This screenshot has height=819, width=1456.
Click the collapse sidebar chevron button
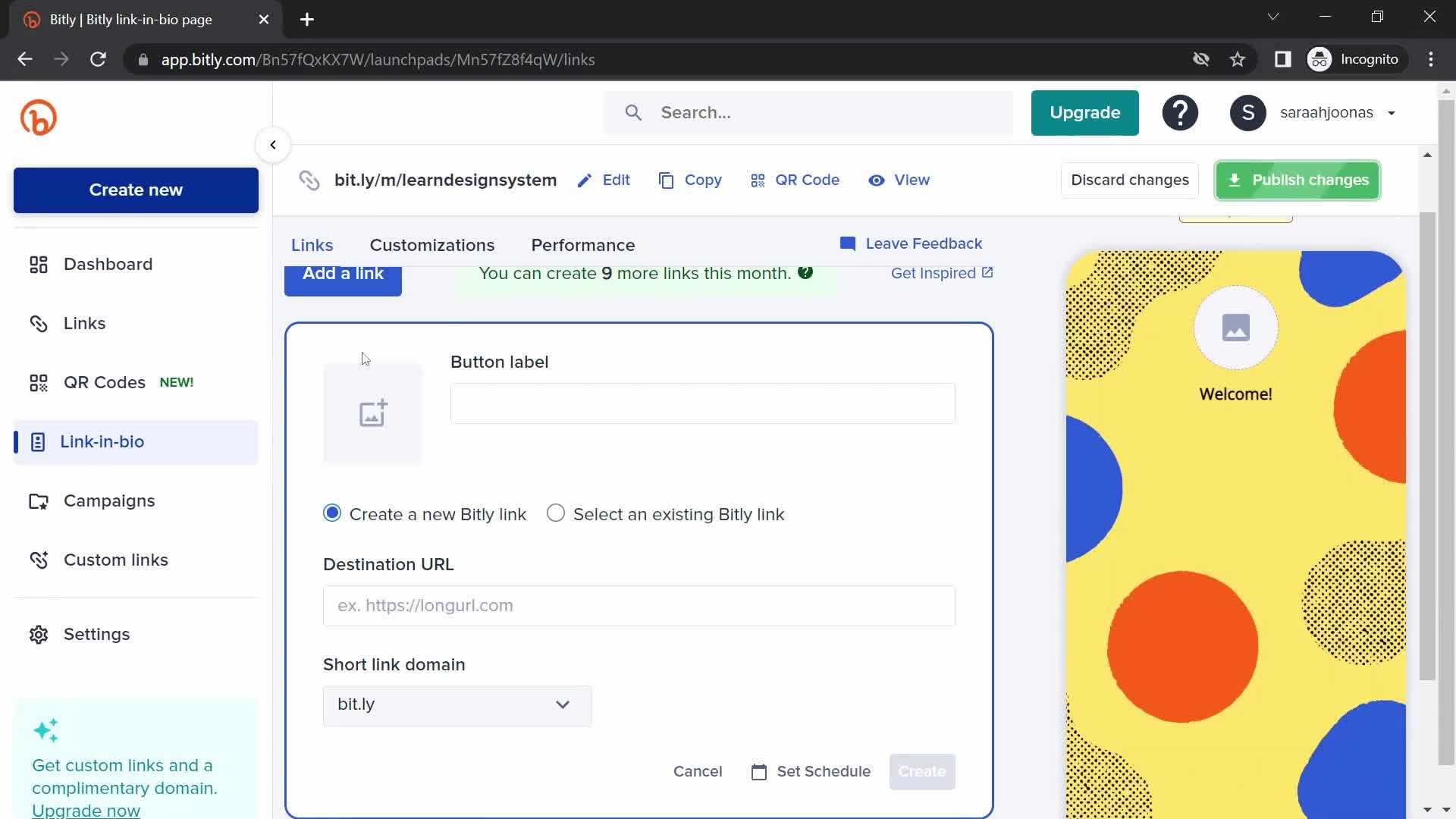[273, 145]
